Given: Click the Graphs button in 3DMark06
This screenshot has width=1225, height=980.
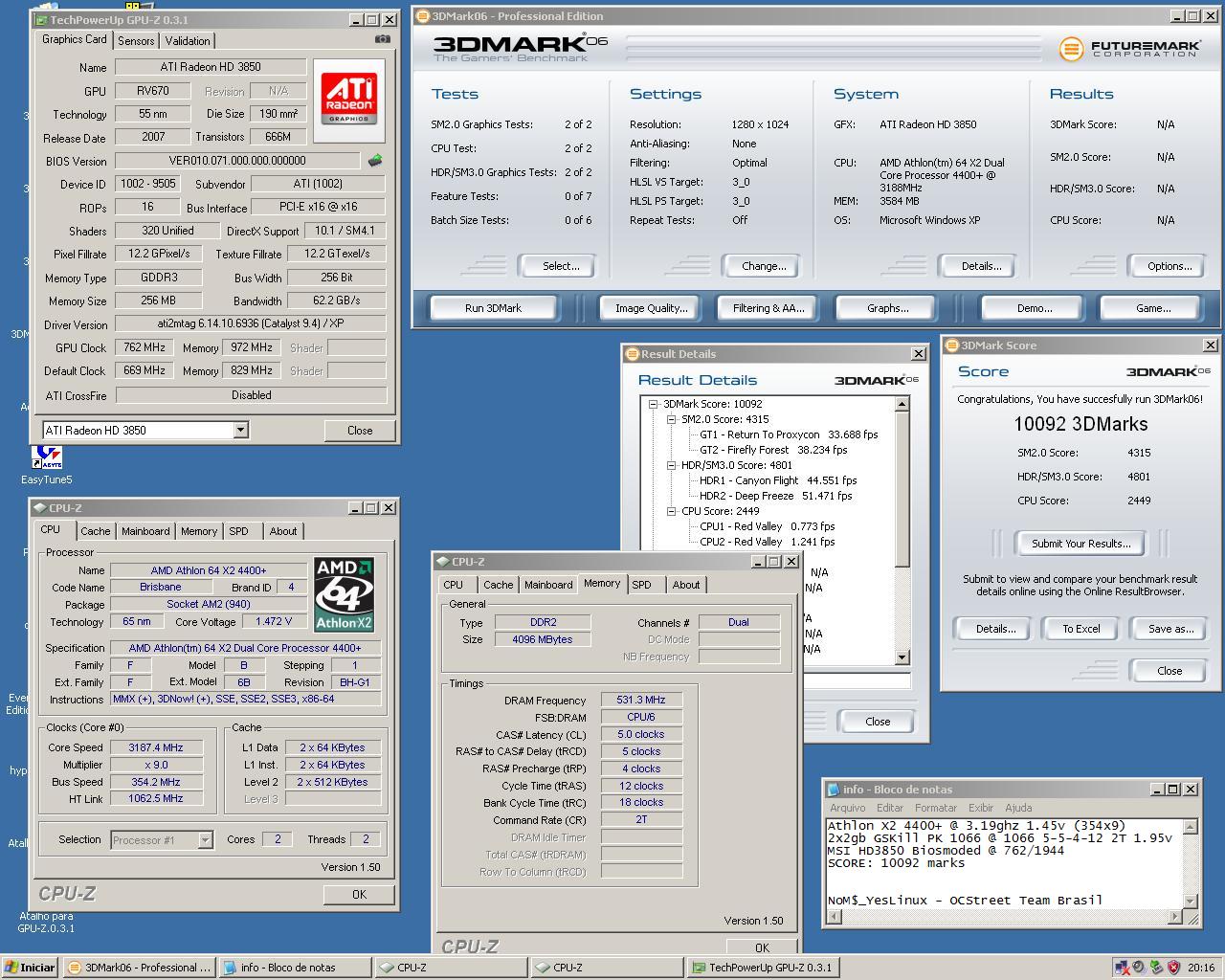Looking at the screenshot, I should 887,308.
